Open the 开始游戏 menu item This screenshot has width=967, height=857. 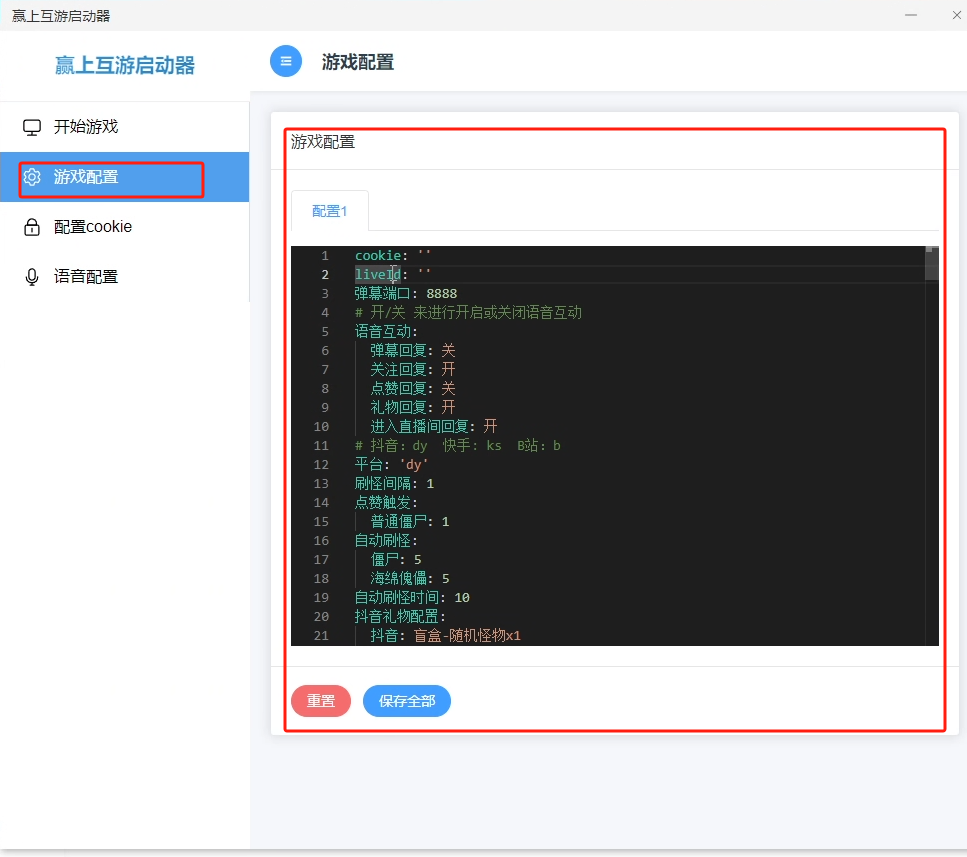click(x=86, y=127)
